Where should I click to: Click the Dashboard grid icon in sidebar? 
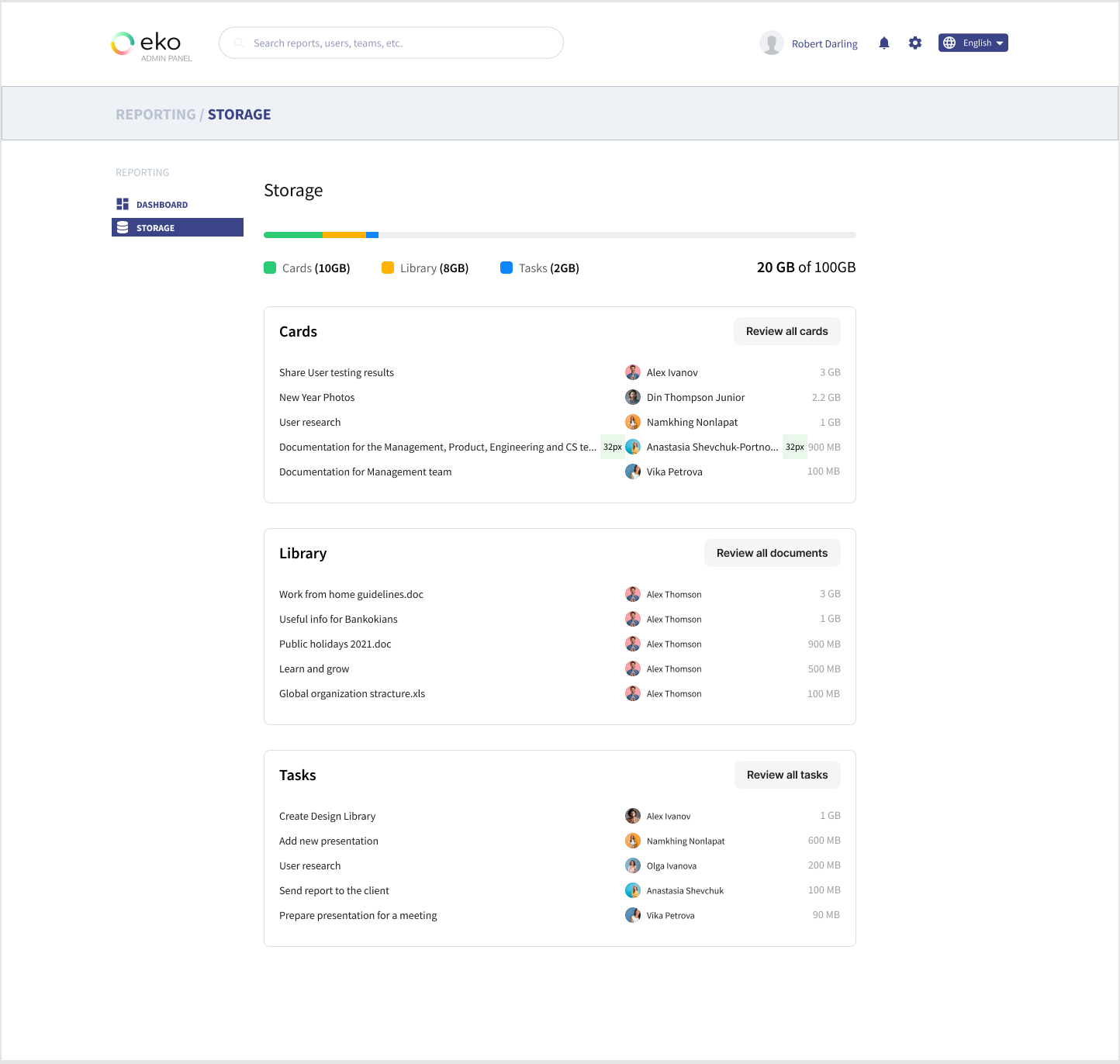coord(123,204)
